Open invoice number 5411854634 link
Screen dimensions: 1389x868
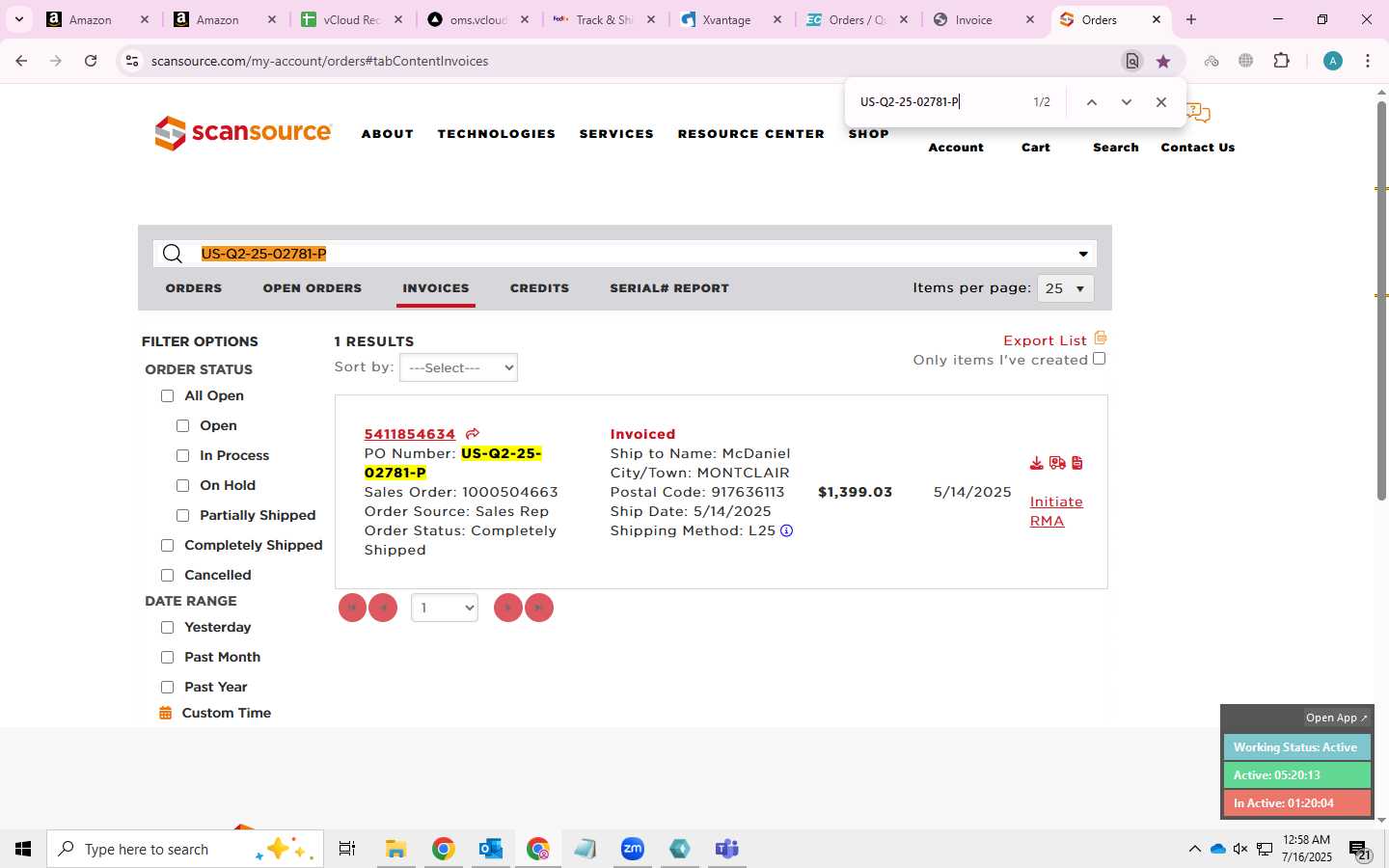(409, 434)
